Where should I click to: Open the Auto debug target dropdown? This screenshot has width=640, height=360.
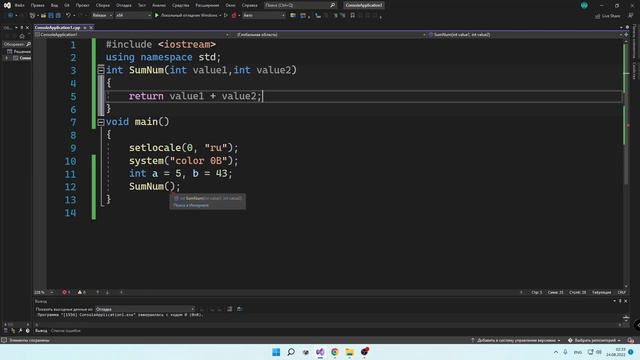[264, 16]
